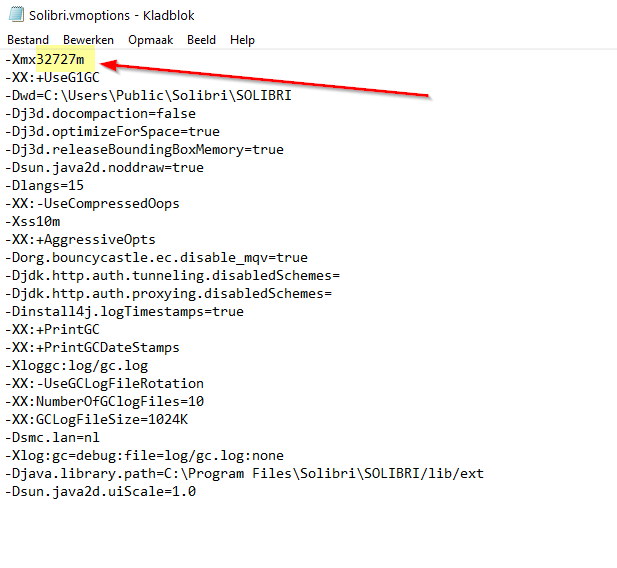This screenshot has width=617, height=568.
Task: Click the -XX:+PrintGC line
Action: tap(52, 329)
